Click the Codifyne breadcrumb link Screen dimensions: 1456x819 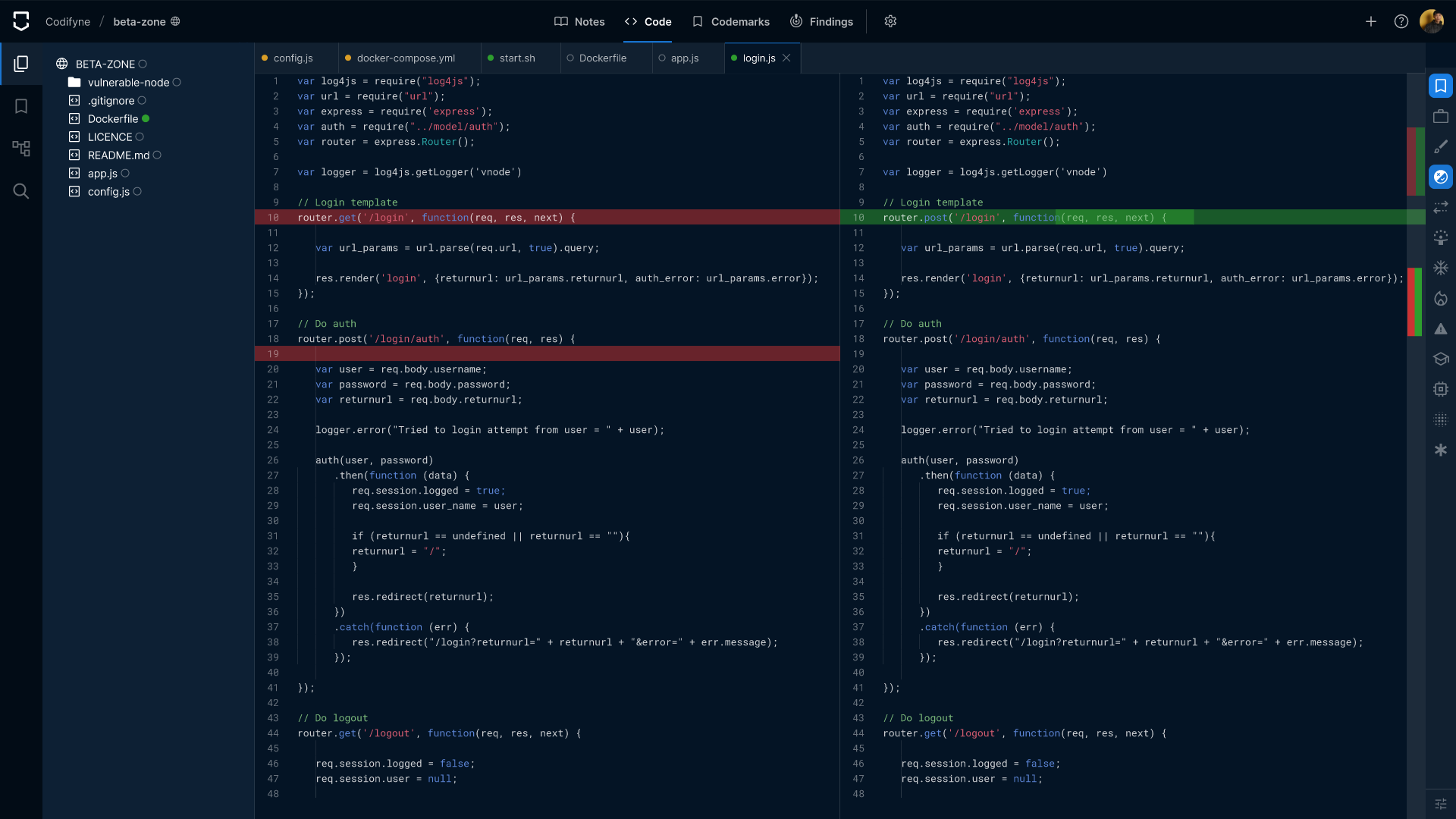click(67, 21)
